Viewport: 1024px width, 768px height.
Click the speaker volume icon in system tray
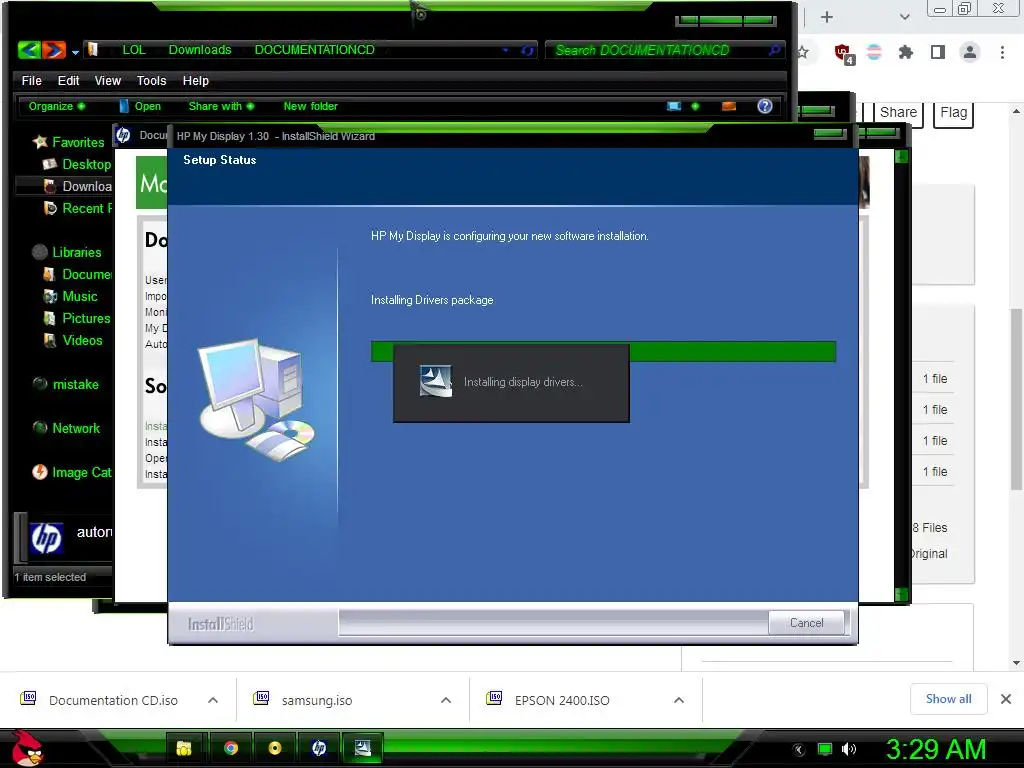[849, 749]
